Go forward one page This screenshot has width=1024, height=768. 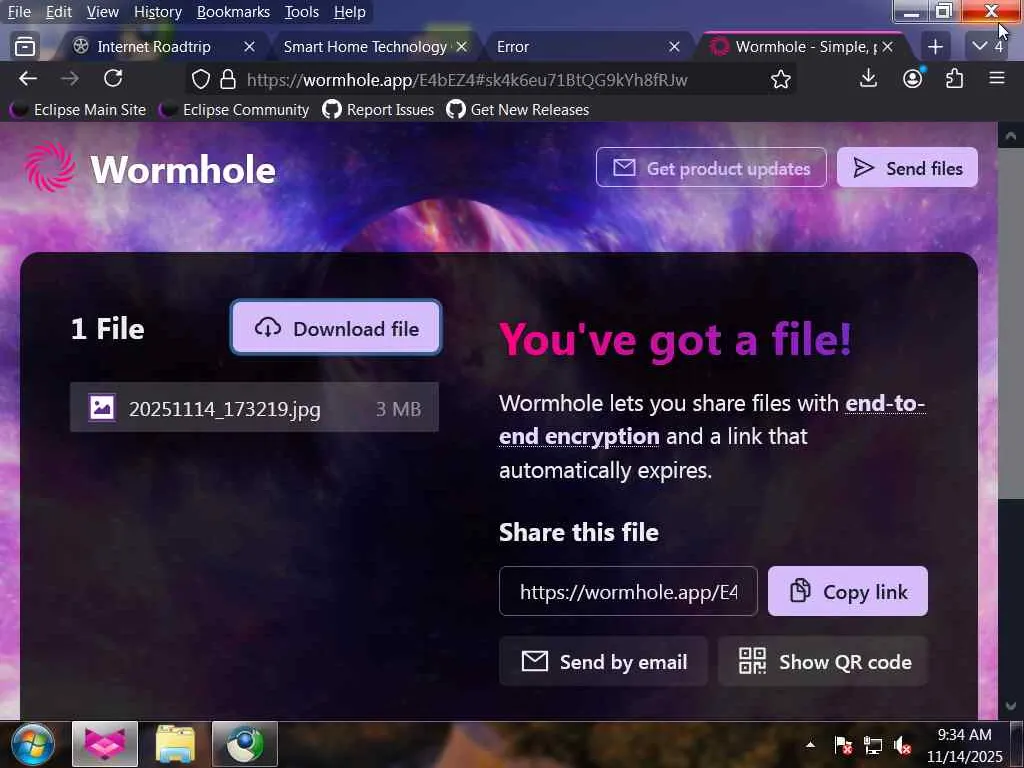[x=70, y=79]
